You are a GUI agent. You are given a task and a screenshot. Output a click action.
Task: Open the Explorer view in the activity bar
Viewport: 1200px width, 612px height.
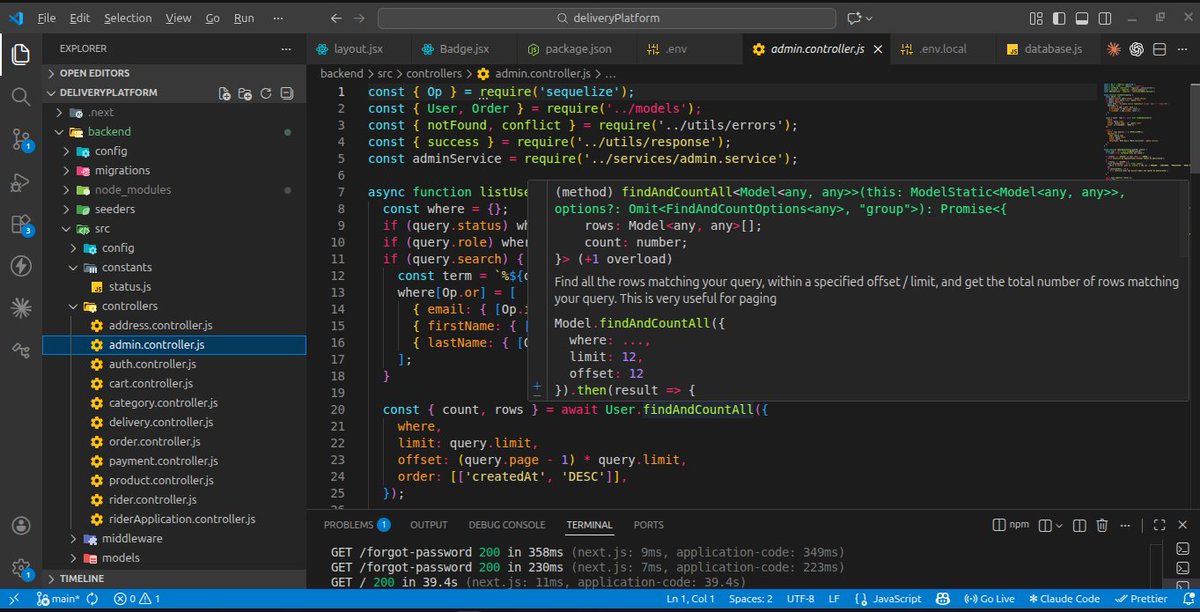point(20,56)
